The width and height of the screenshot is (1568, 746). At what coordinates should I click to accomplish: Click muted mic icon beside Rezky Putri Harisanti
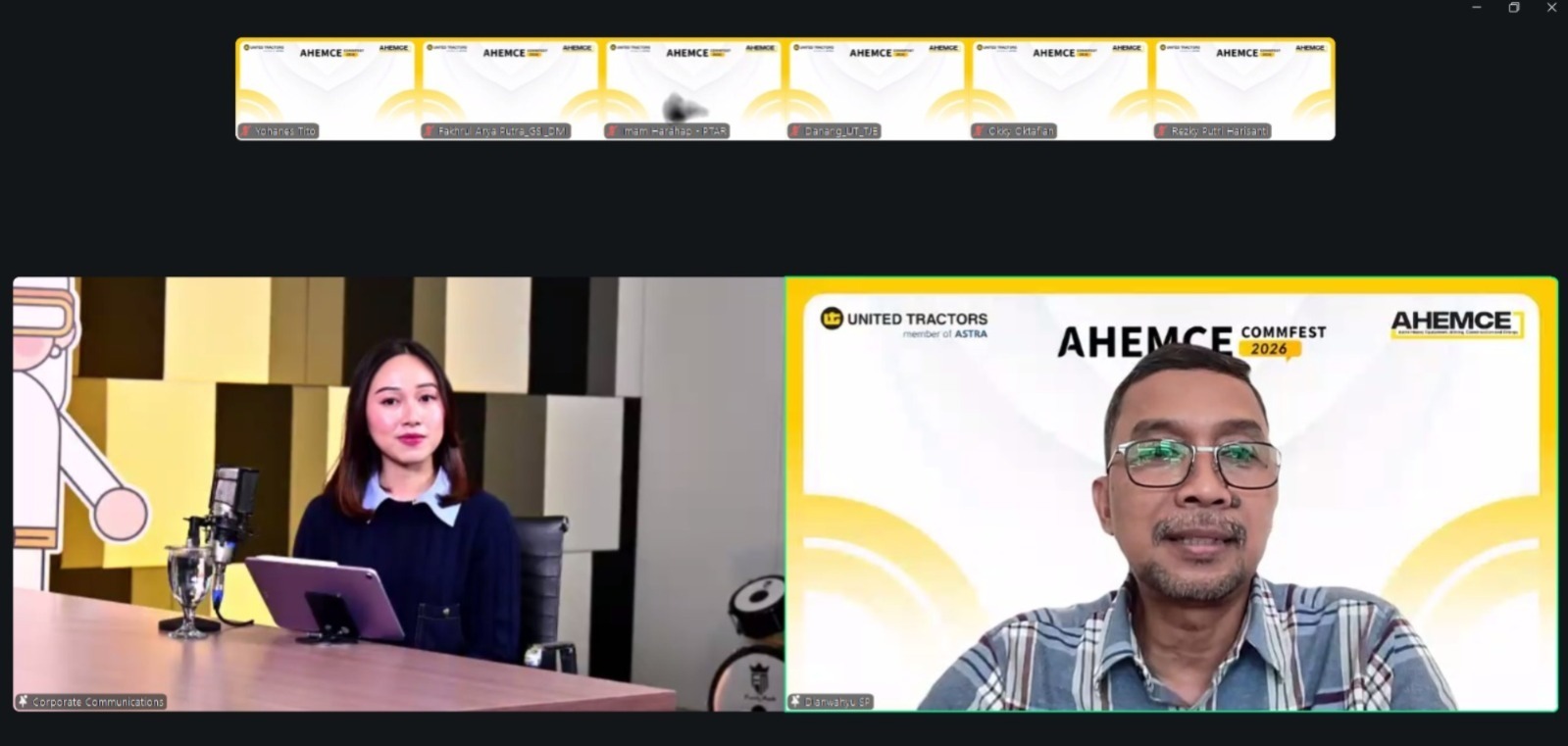tap(1163, 131)
